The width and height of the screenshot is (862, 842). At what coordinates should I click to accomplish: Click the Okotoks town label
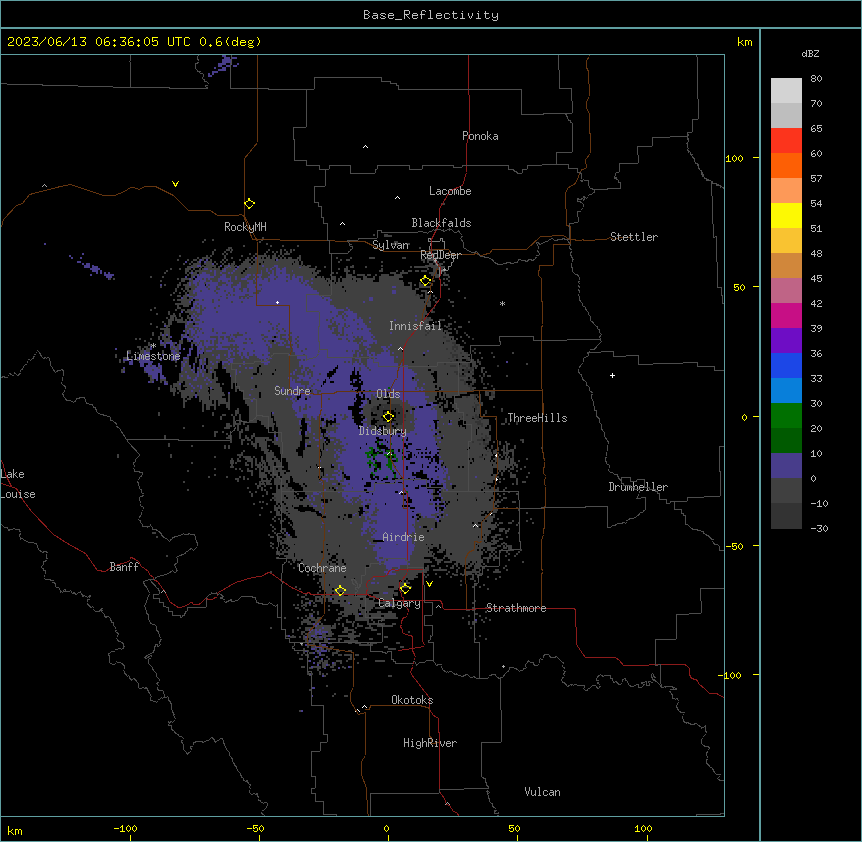[412, 700]
